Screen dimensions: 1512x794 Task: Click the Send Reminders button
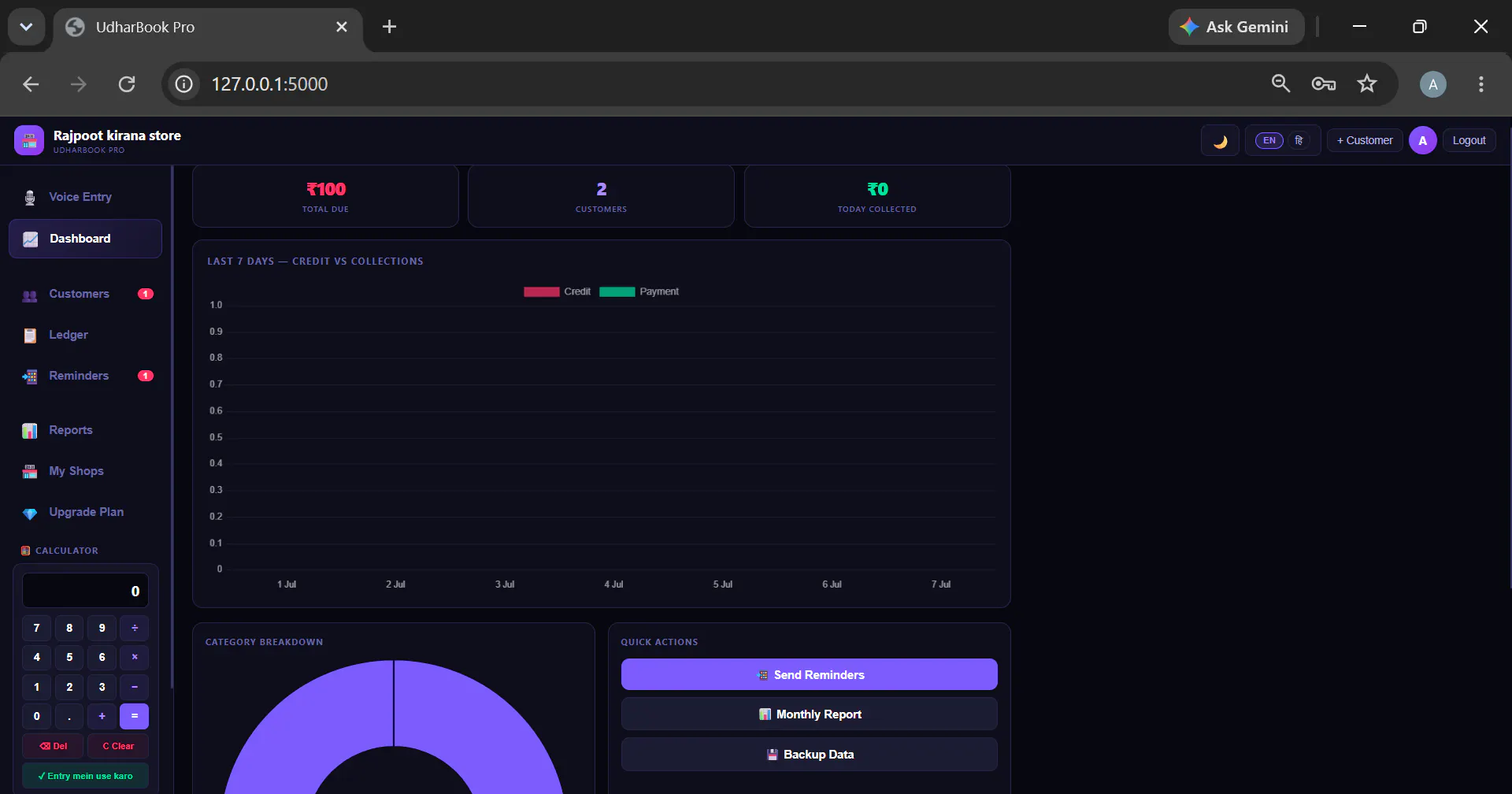point(809,675)
